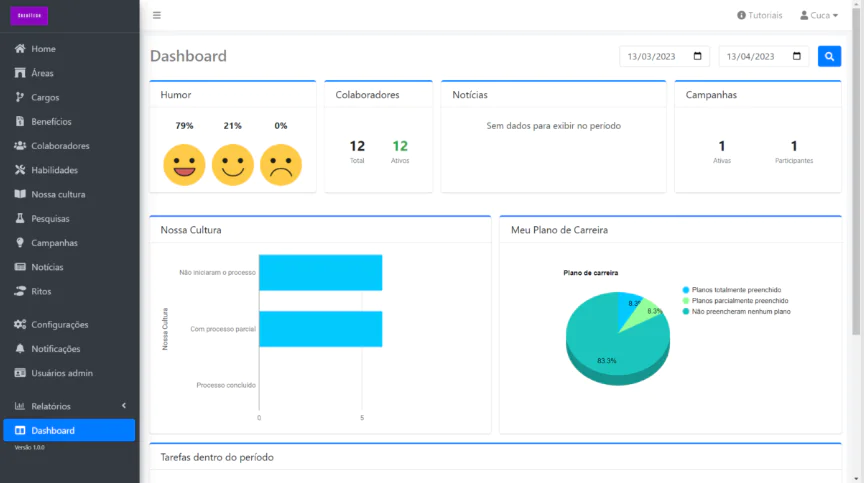Image resolution: width=864 pixels, height=483 pixels.
Task: Open the Cuca user dropdown
Action: tap(819, 15)
